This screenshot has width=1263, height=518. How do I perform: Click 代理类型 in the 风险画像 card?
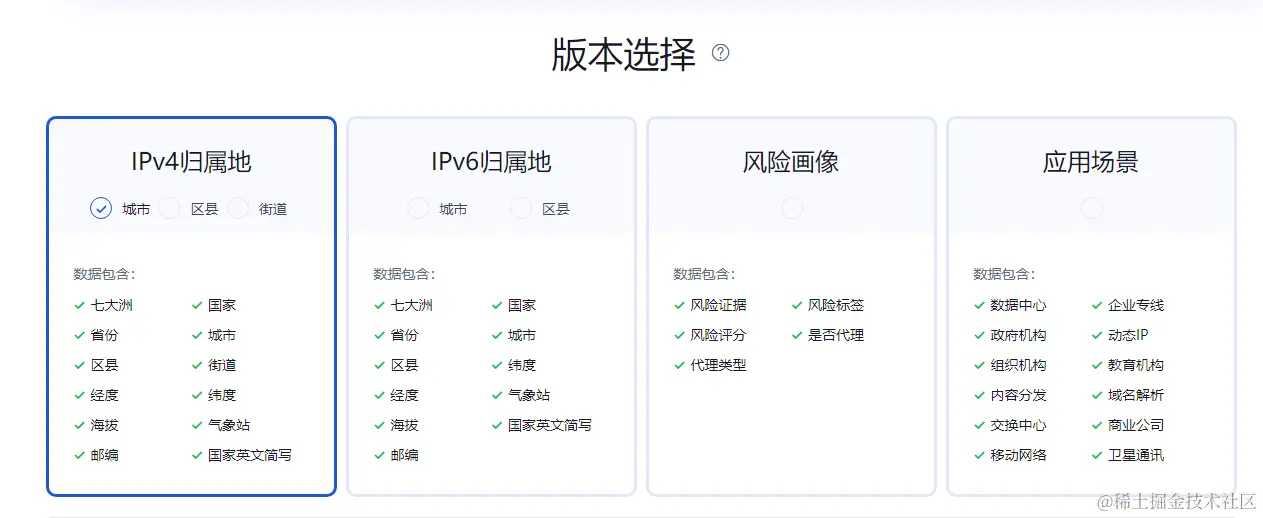pos(718,365)
